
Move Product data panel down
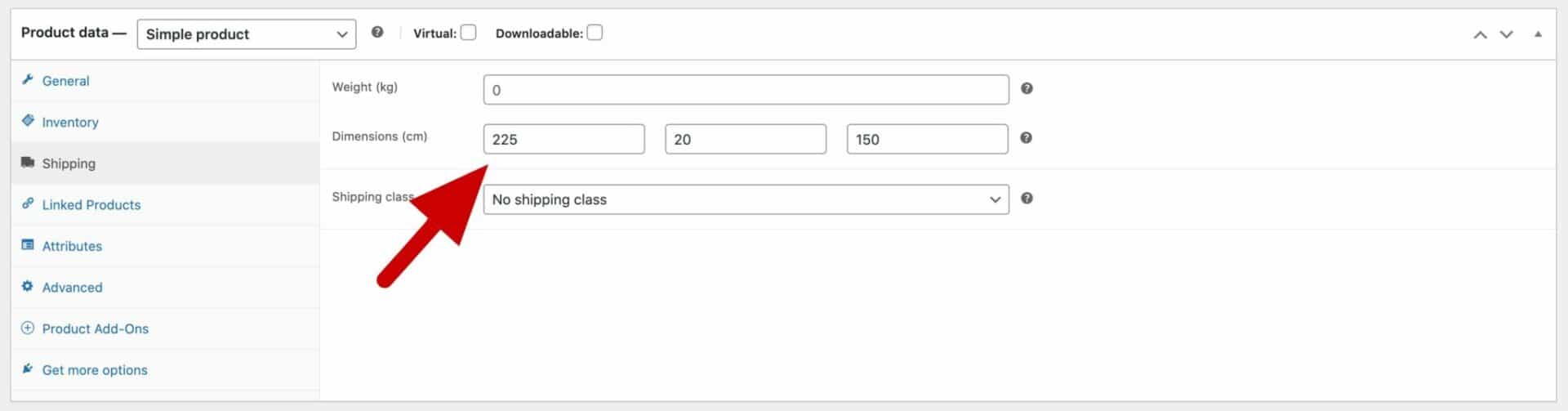click(1507, 34)
